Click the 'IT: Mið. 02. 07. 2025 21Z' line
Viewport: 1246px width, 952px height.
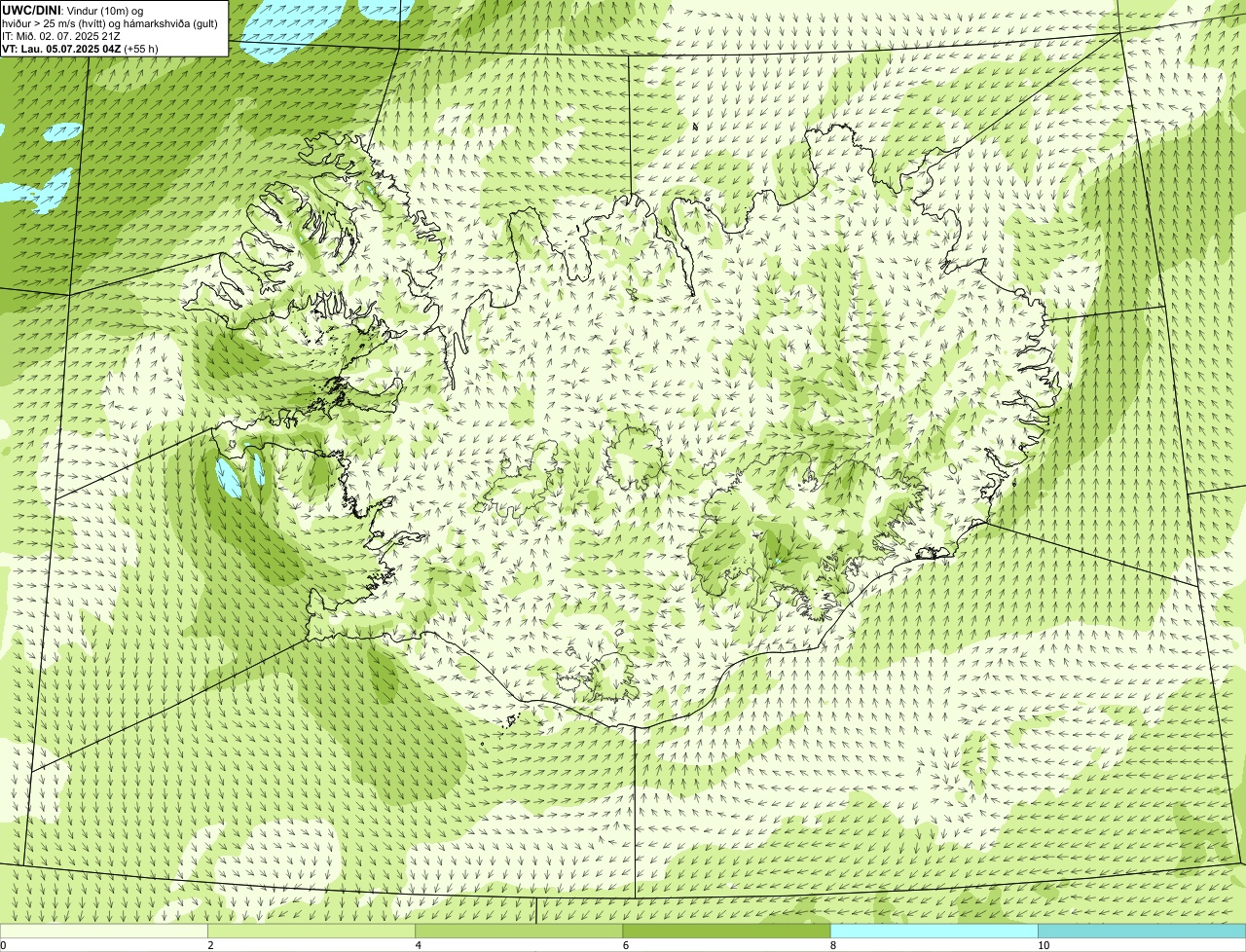(x=61, y=35)
